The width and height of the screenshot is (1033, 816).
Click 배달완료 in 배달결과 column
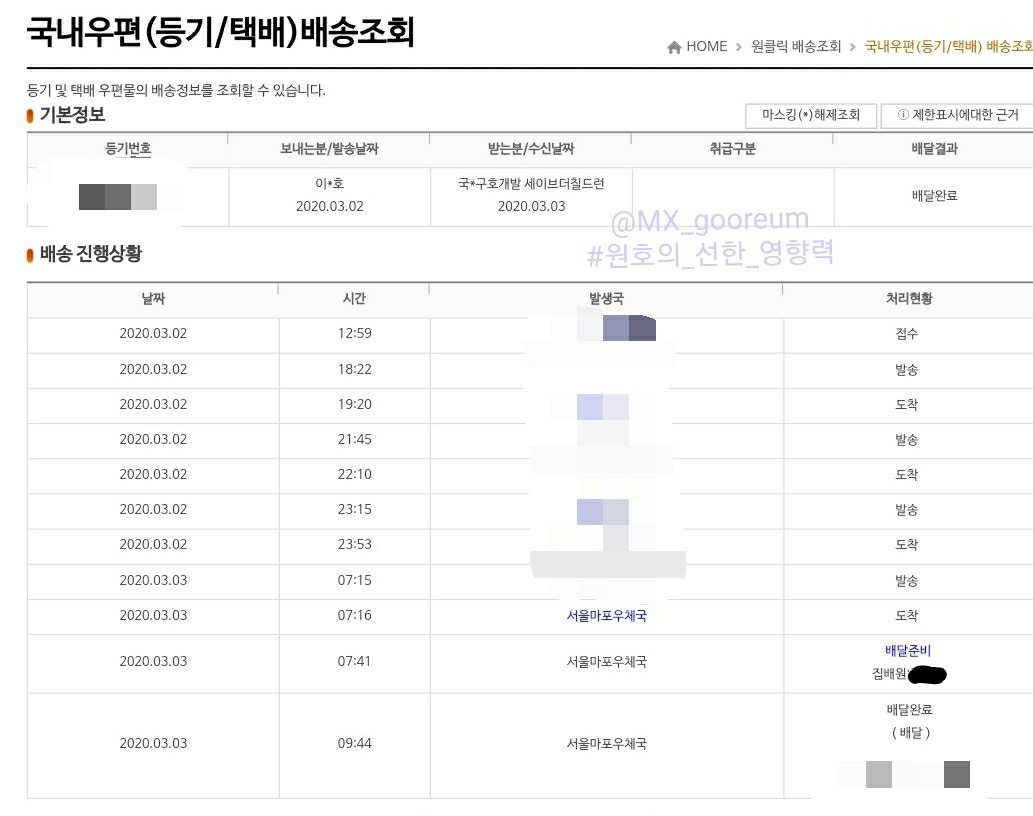[x=934, y=196]
